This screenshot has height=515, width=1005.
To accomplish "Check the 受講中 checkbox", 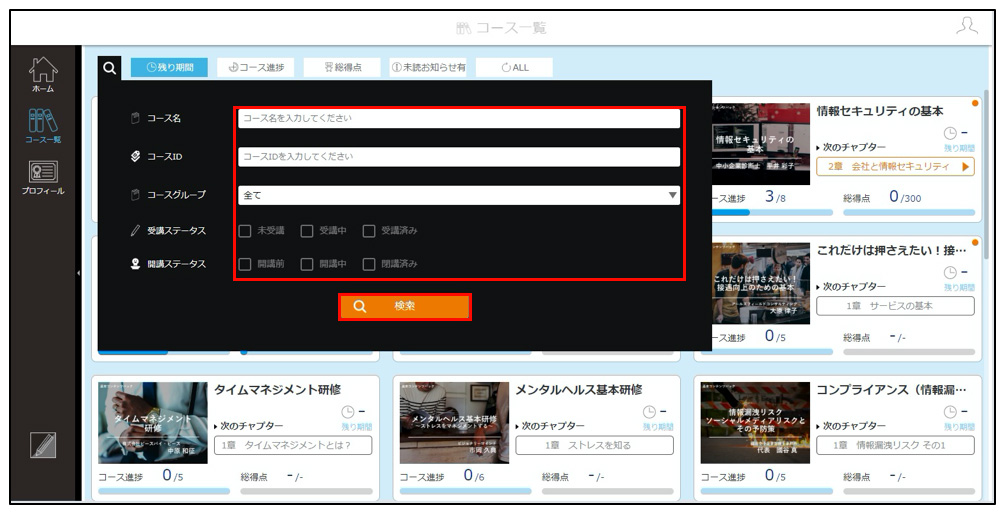I will [x=307, y=231].
